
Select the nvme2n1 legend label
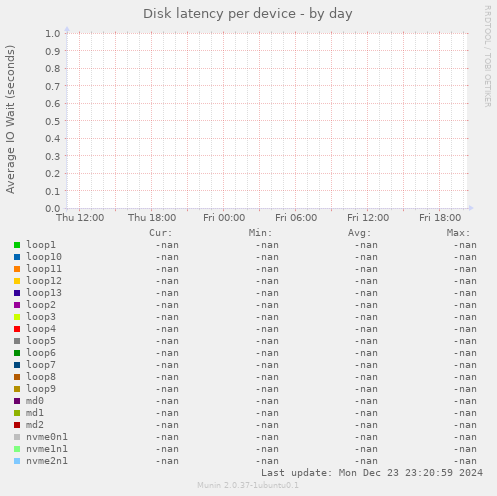(x=47, y=461)
